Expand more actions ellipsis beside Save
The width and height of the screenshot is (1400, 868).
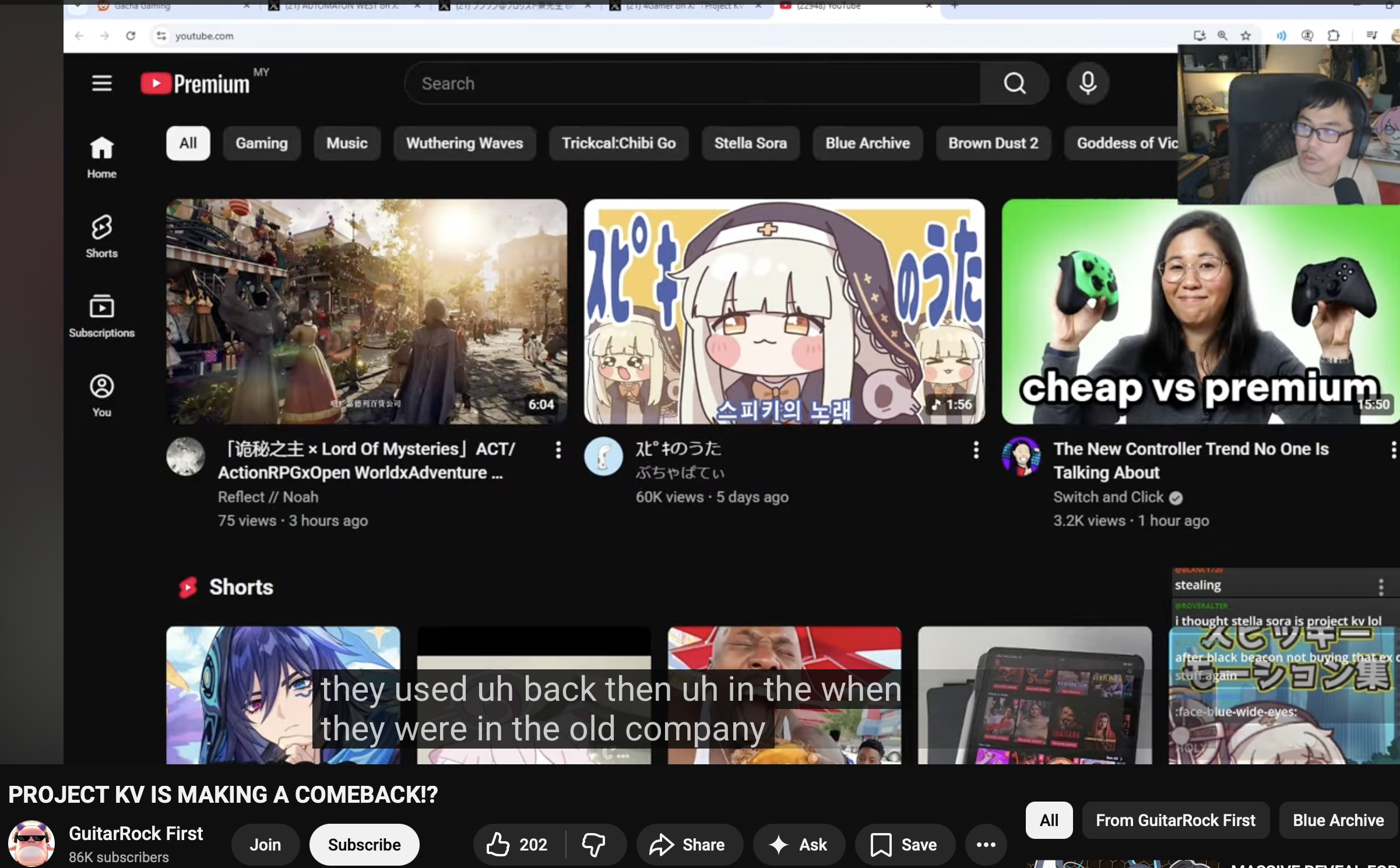[x=986, y=844]
